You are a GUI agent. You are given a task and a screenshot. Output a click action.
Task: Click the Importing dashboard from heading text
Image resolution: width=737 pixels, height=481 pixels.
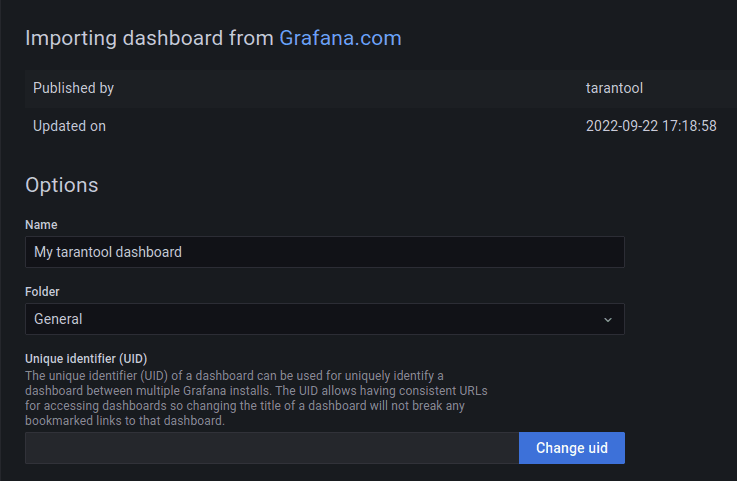pos(149,38)
